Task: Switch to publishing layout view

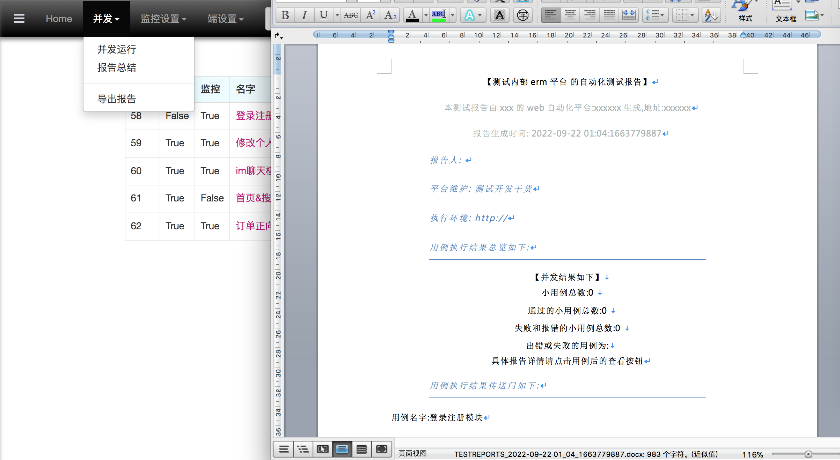Action: coord(322,449)
